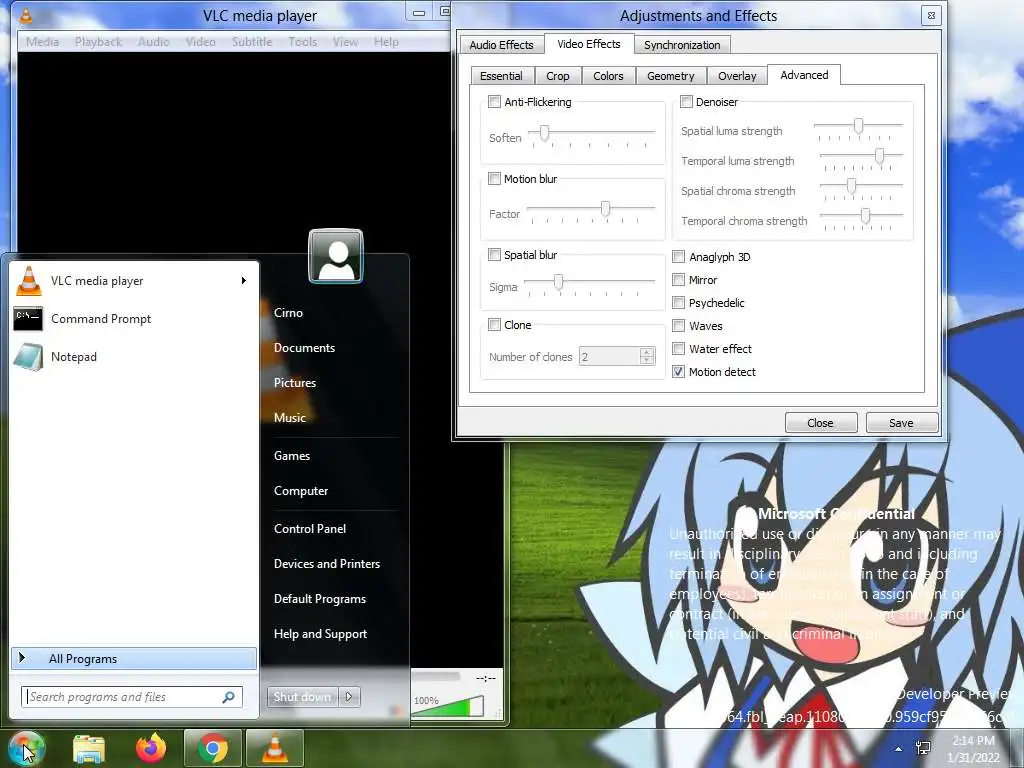Click the VLC cone icon in title bar

click(26, 15)
